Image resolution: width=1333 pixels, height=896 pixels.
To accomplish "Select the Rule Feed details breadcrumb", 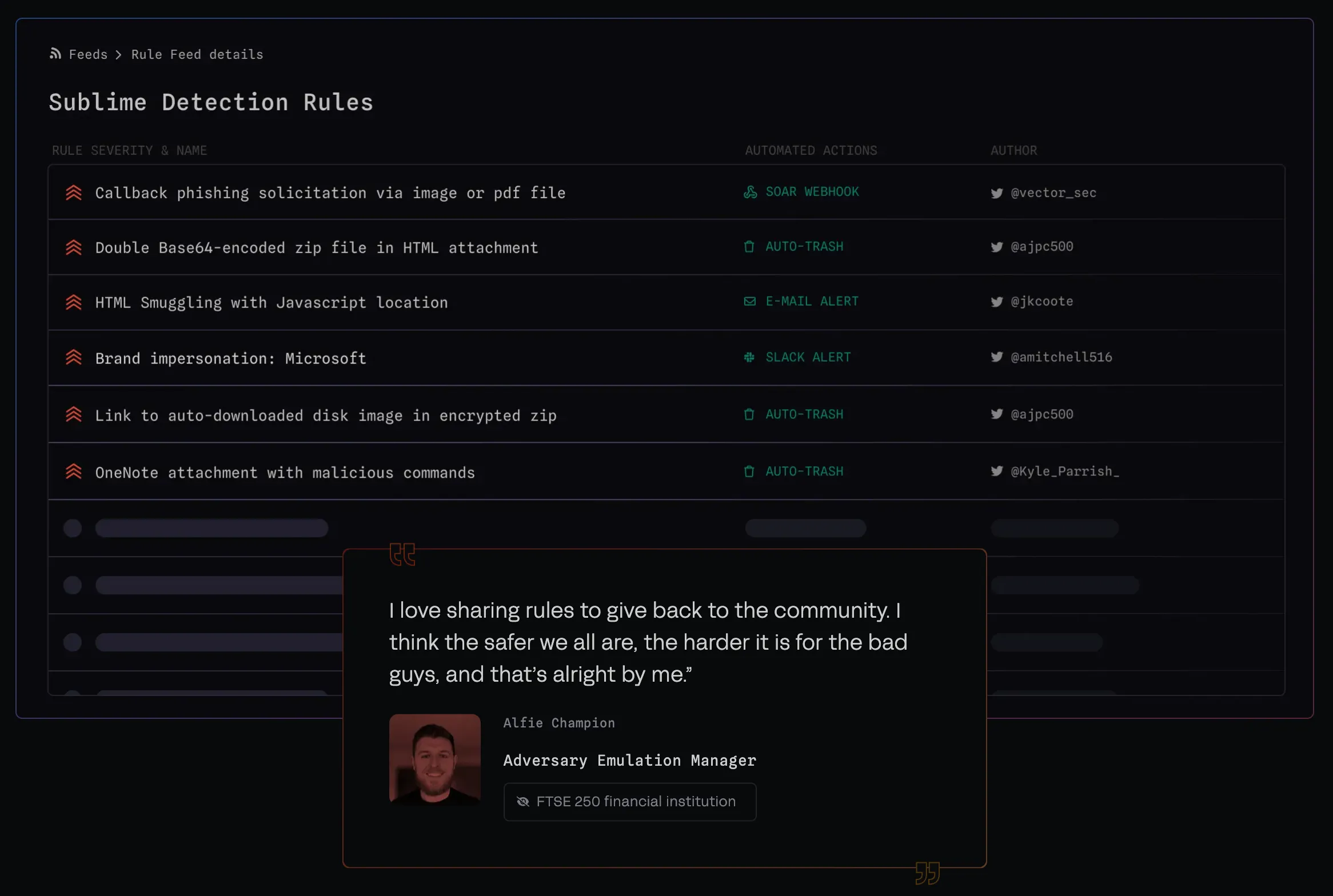I will pyautogui.click(x=197, y=54).
